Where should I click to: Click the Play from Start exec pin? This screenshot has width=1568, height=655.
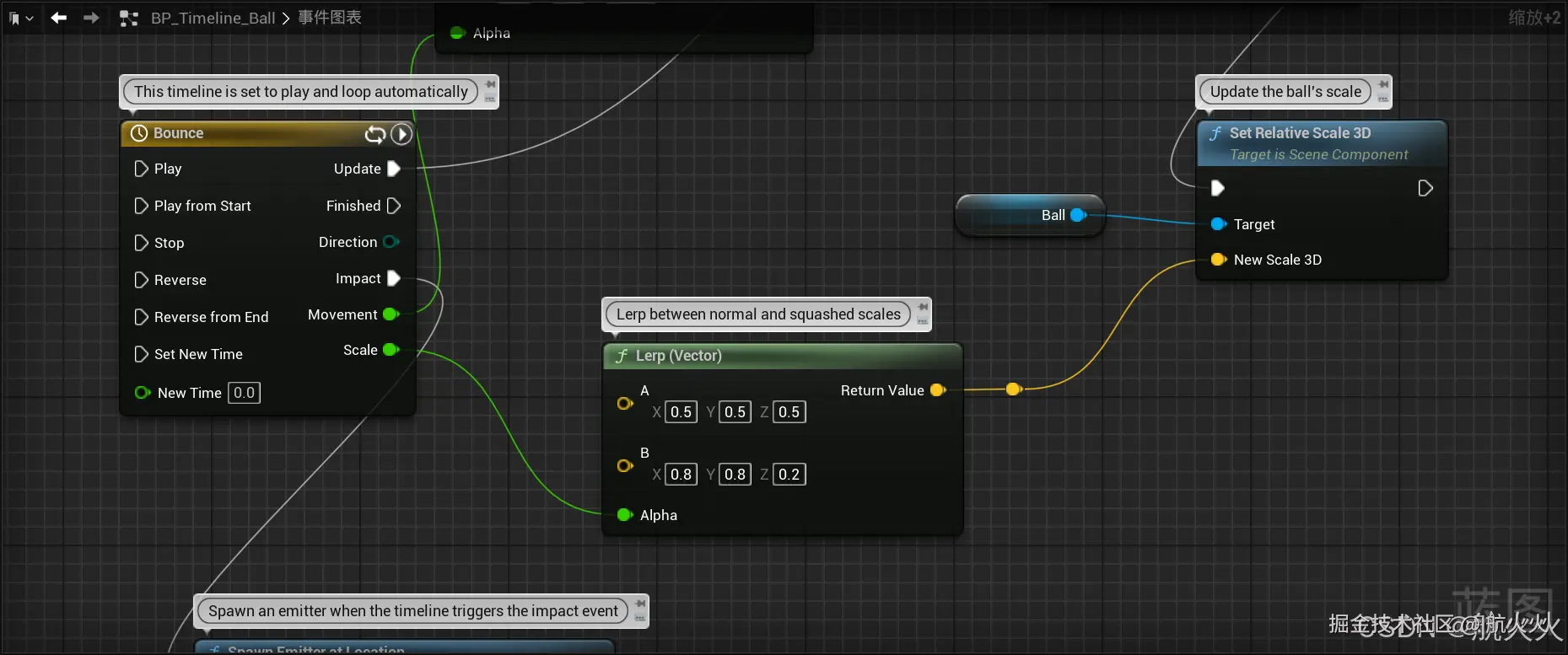[141, 206]
